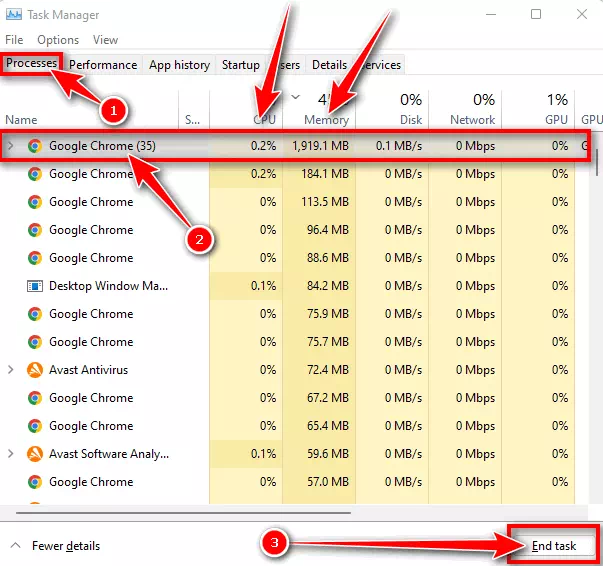Open the Details tab
The height and width of the screenshot is (566, 603).
click(330, 65)
